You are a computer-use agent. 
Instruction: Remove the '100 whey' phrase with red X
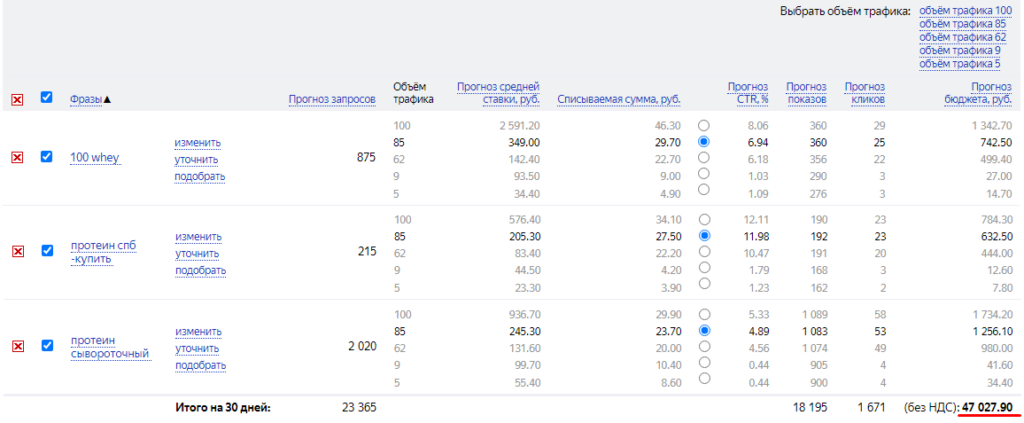click(17, 158)
